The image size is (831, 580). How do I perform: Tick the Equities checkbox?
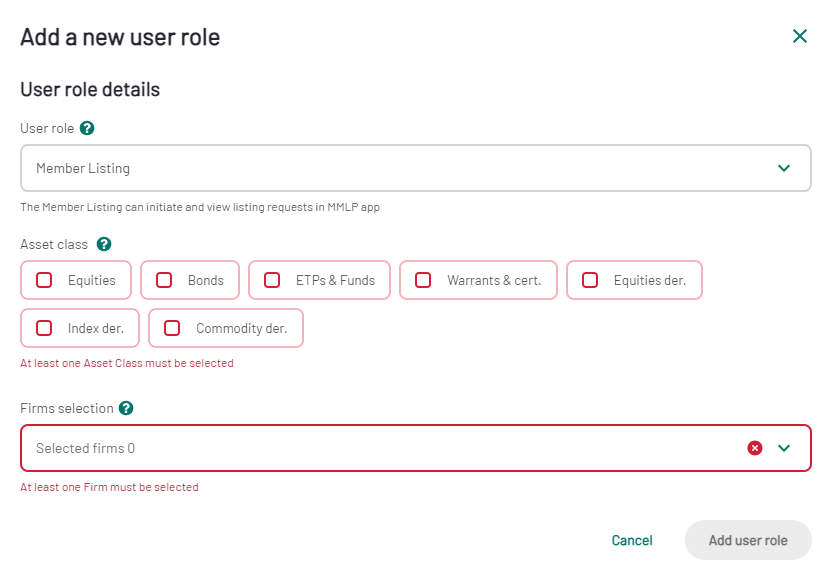44,280
